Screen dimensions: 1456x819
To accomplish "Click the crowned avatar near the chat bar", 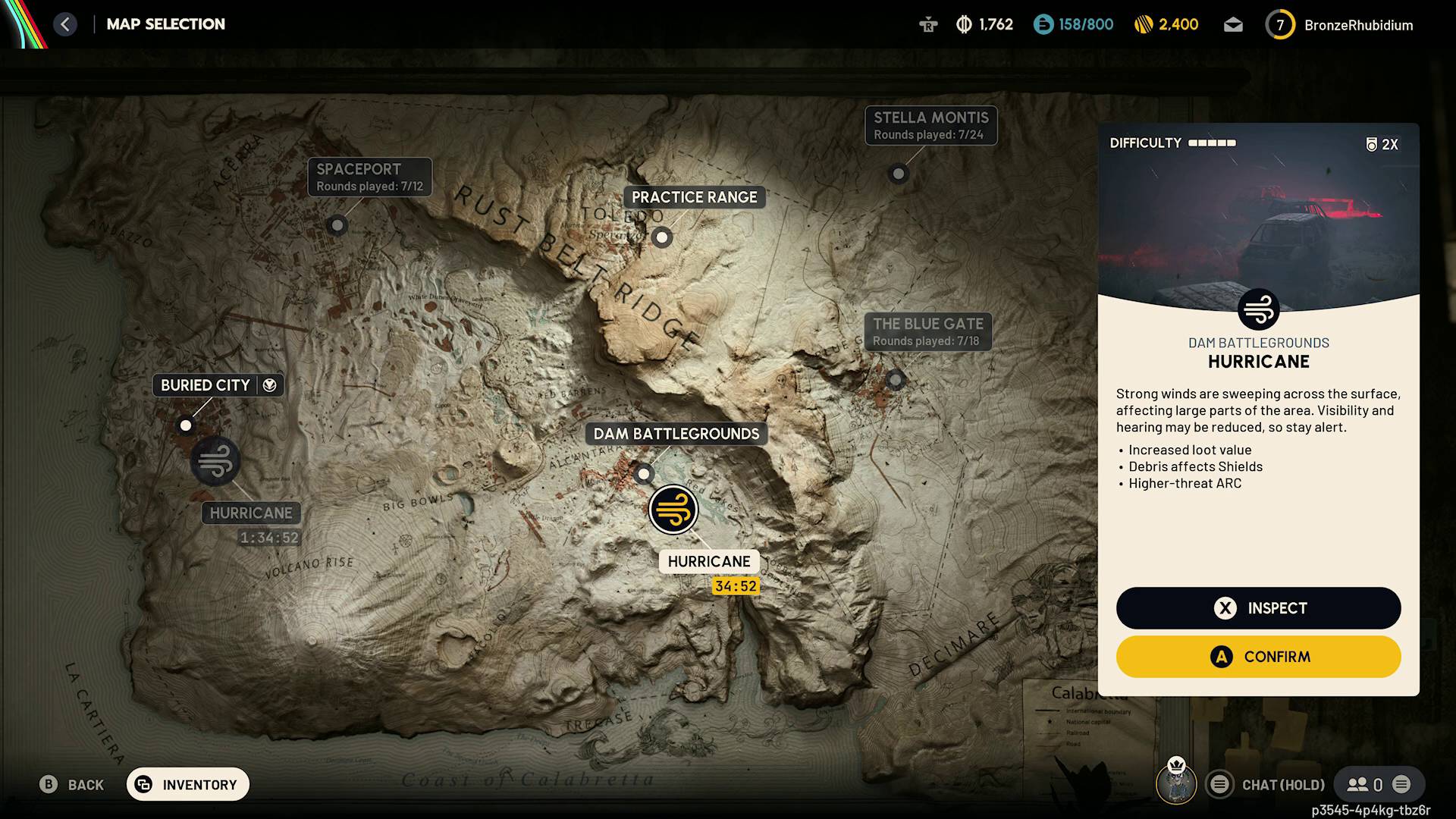I will (x=1176, y=783).
